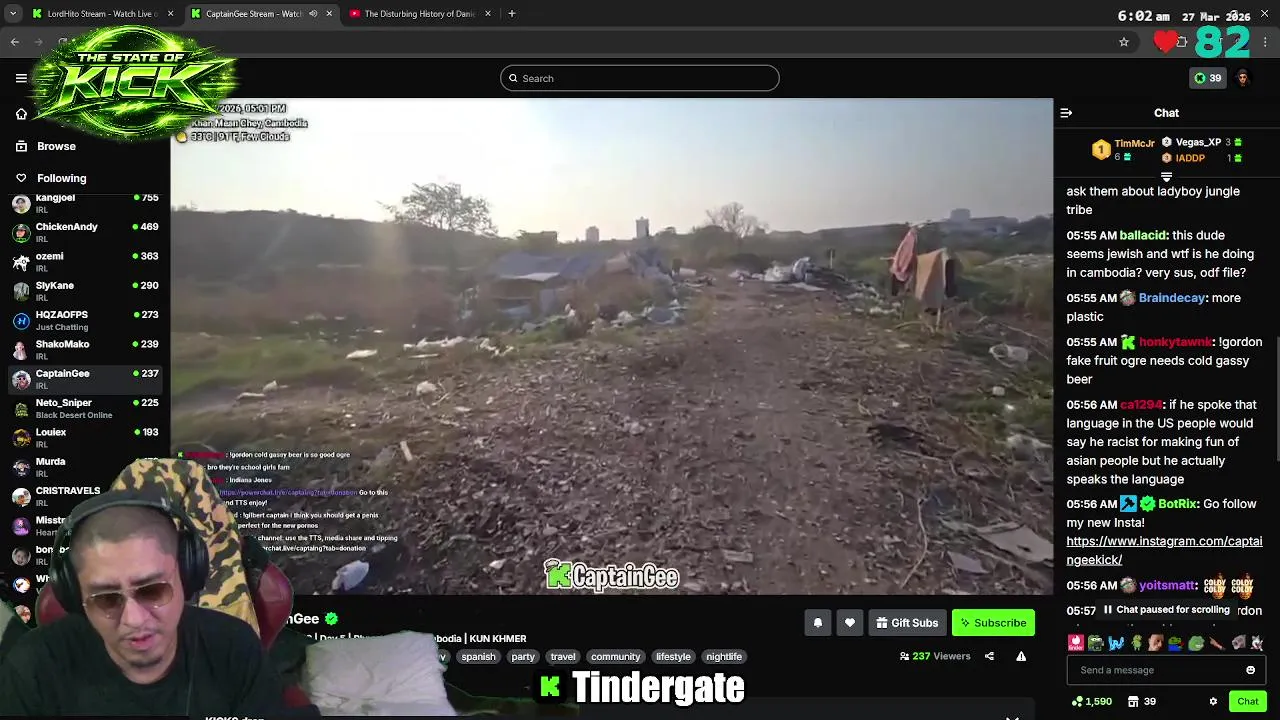Viewport: 1280px width, 720px height.
Task: Send message with green Chat button
Action: point(1247,701)
